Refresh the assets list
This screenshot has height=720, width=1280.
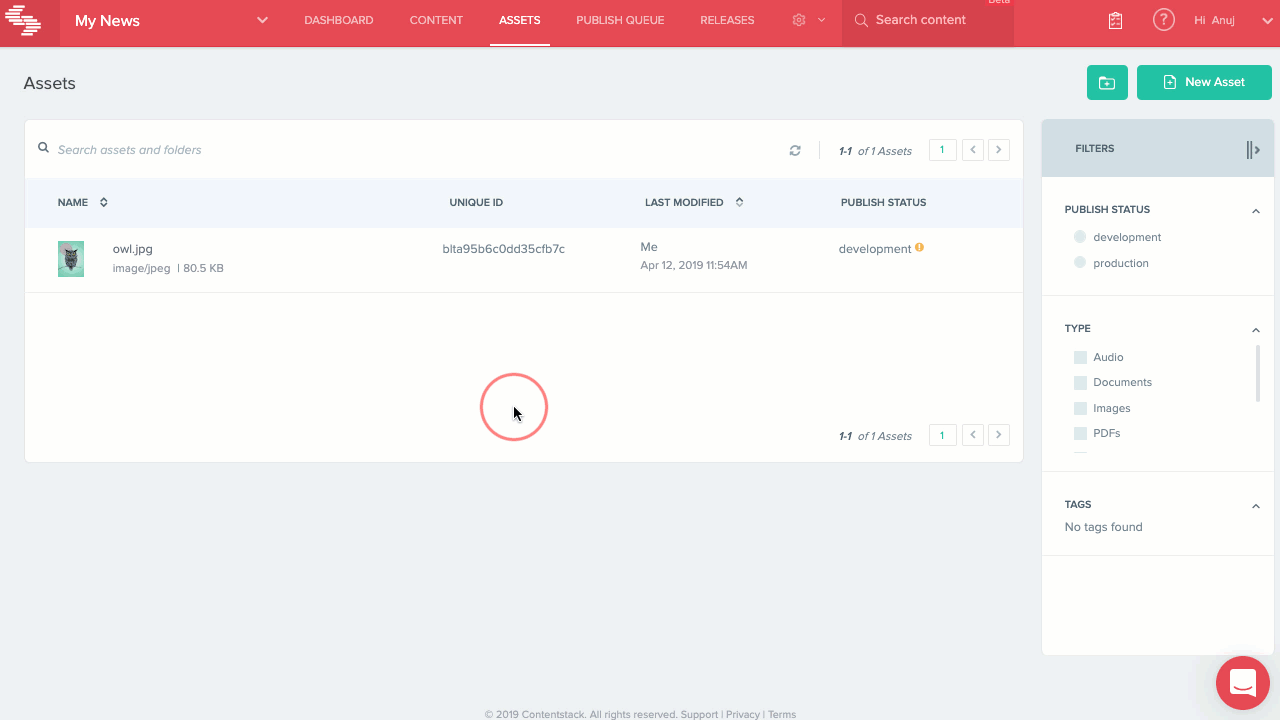tap(795, 151)
